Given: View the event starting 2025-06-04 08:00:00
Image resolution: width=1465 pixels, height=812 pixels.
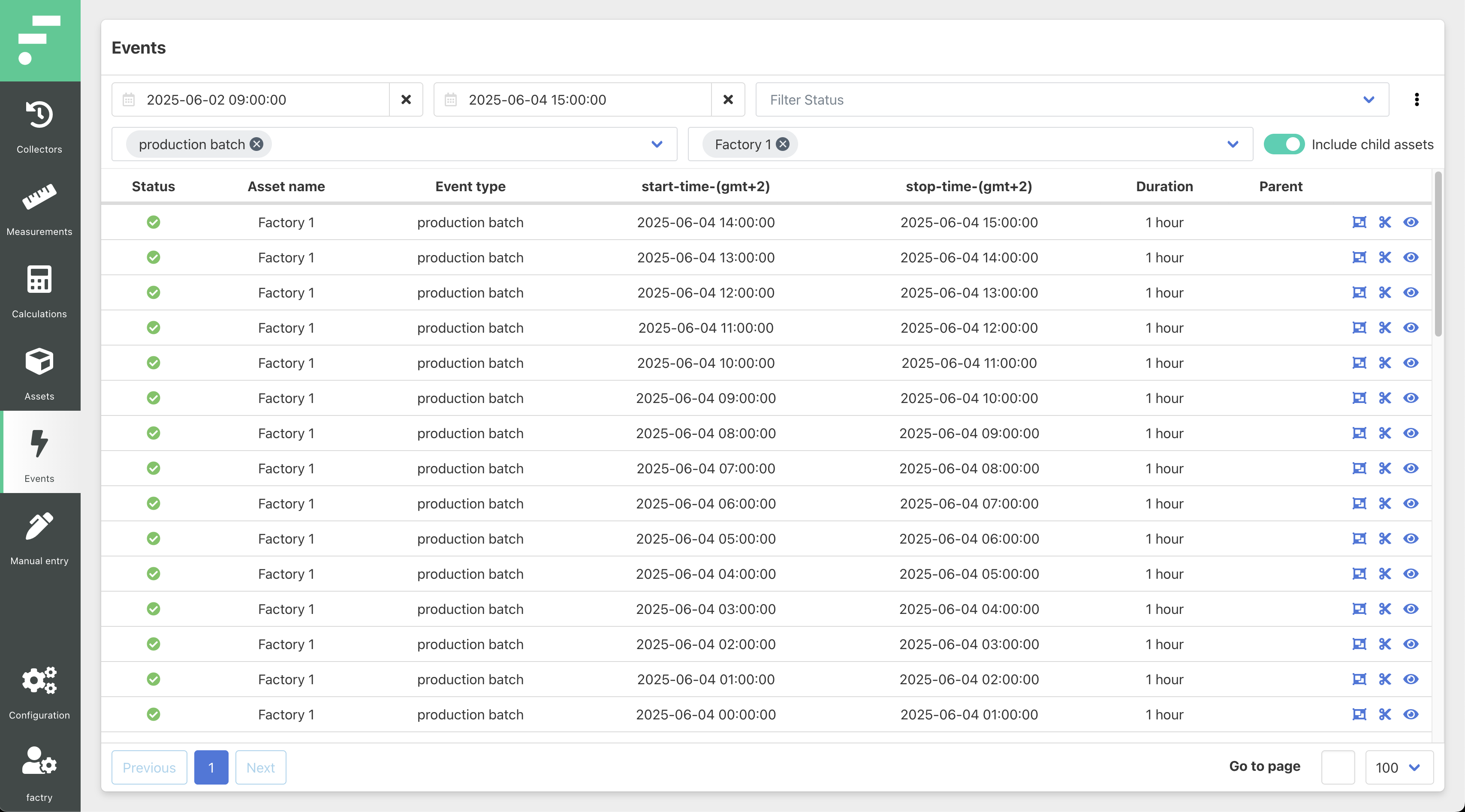Looking at the screenshot, I should [1411, 433].
